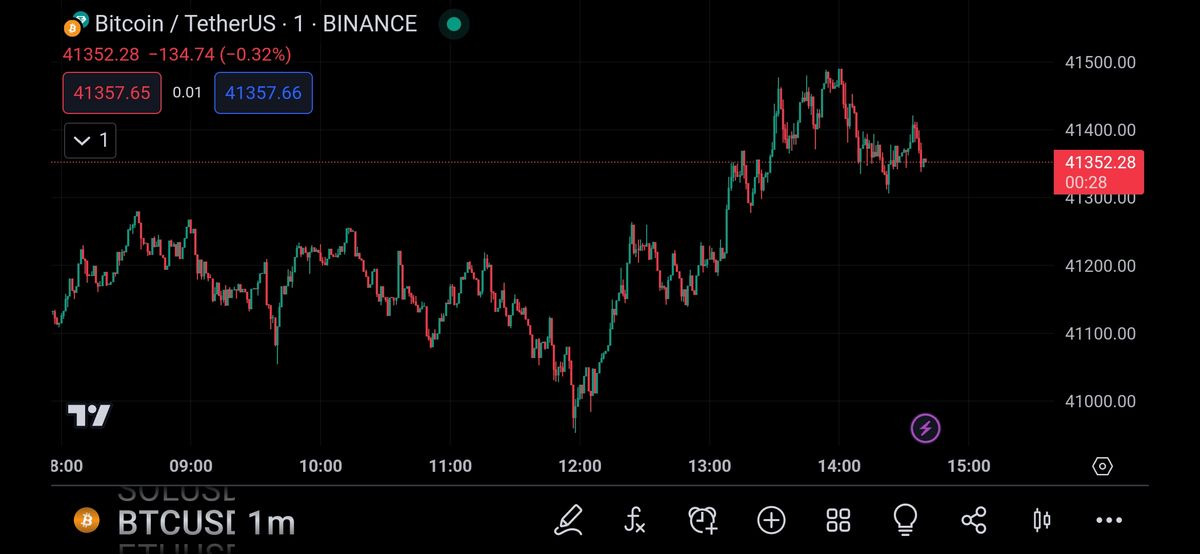Share the chart using the share icon
The height and width of the screenshot is (554, 1200).
(x=973, y=519)
